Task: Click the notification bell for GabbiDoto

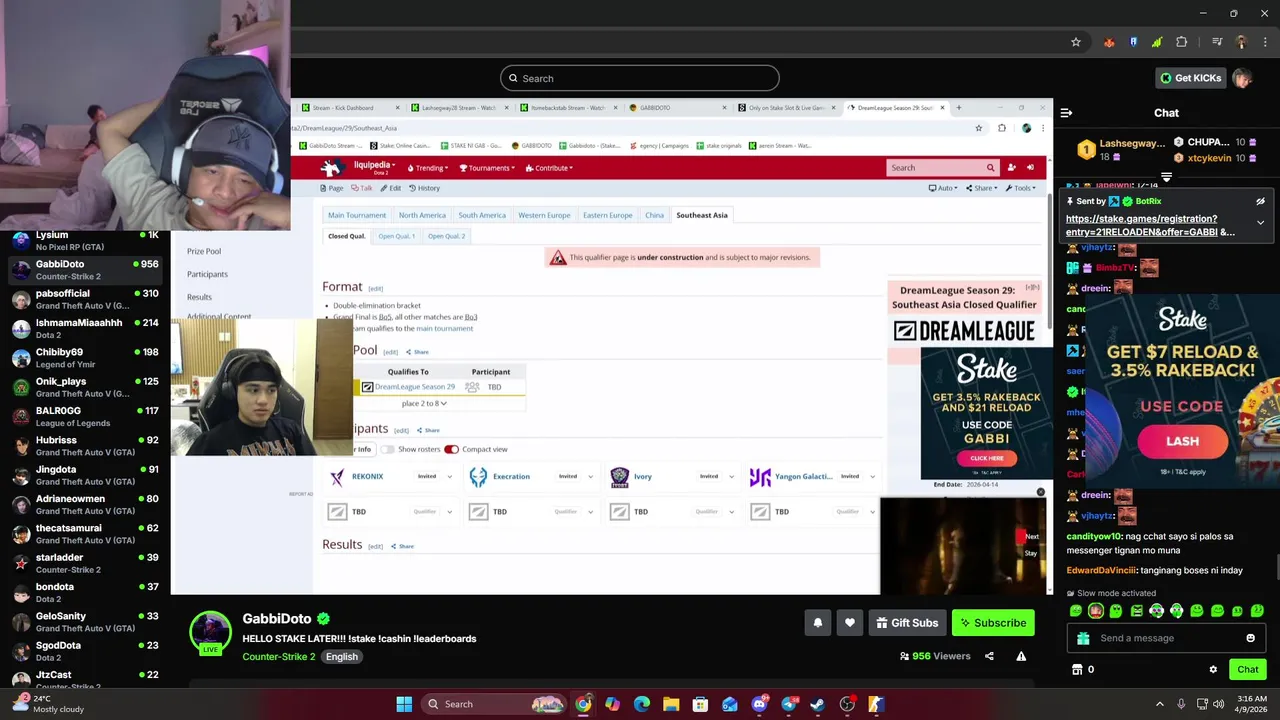Action: coord(817,623)
